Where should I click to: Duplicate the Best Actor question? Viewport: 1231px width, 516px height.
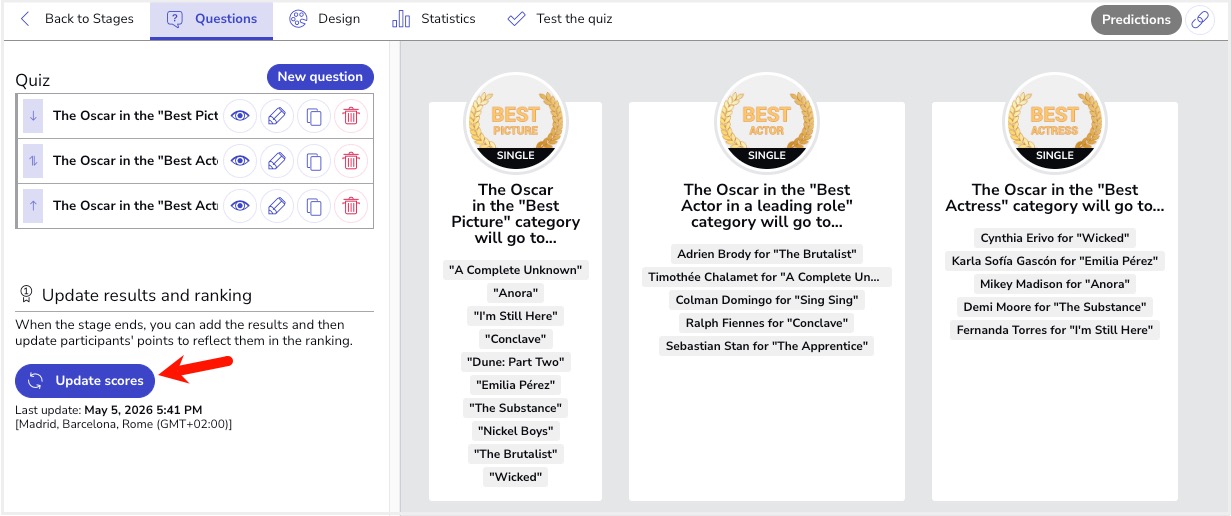click(314, 161)
